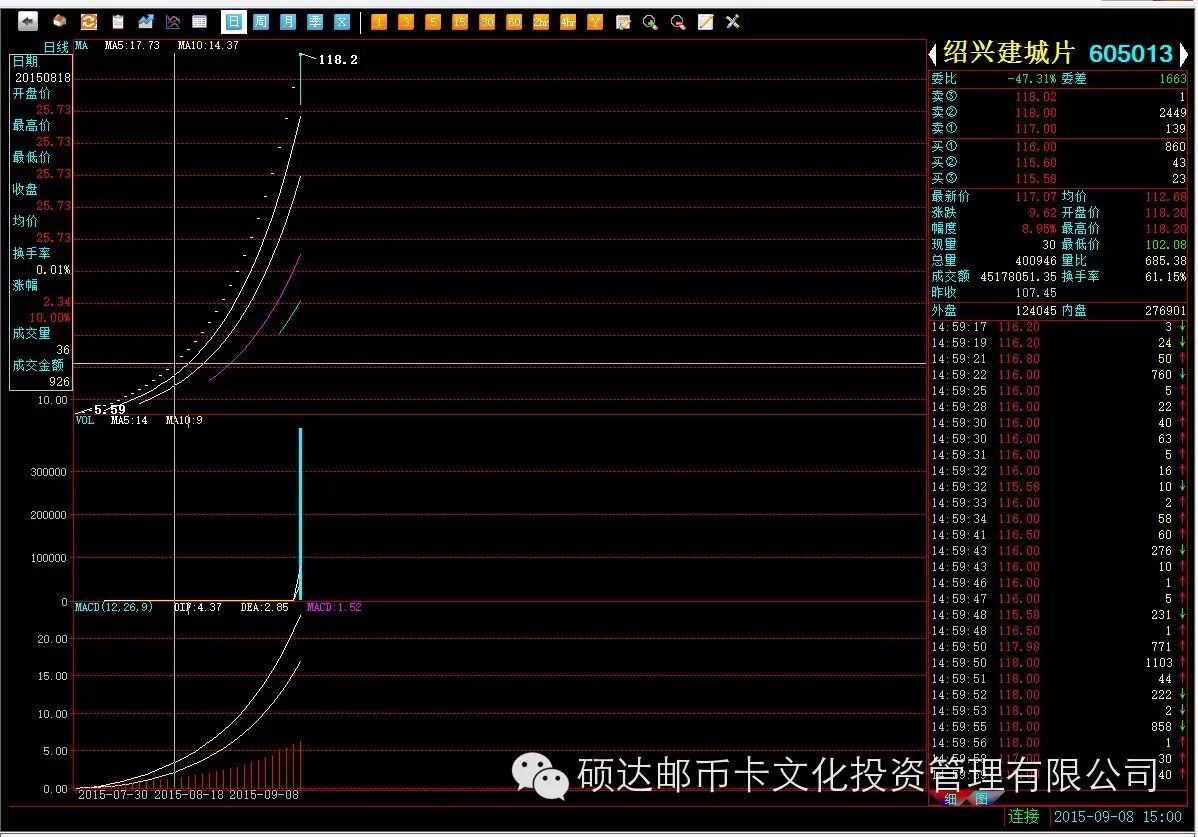Select 3-minute chart period
Viewport: 1198px width, 837px height.
406,21
